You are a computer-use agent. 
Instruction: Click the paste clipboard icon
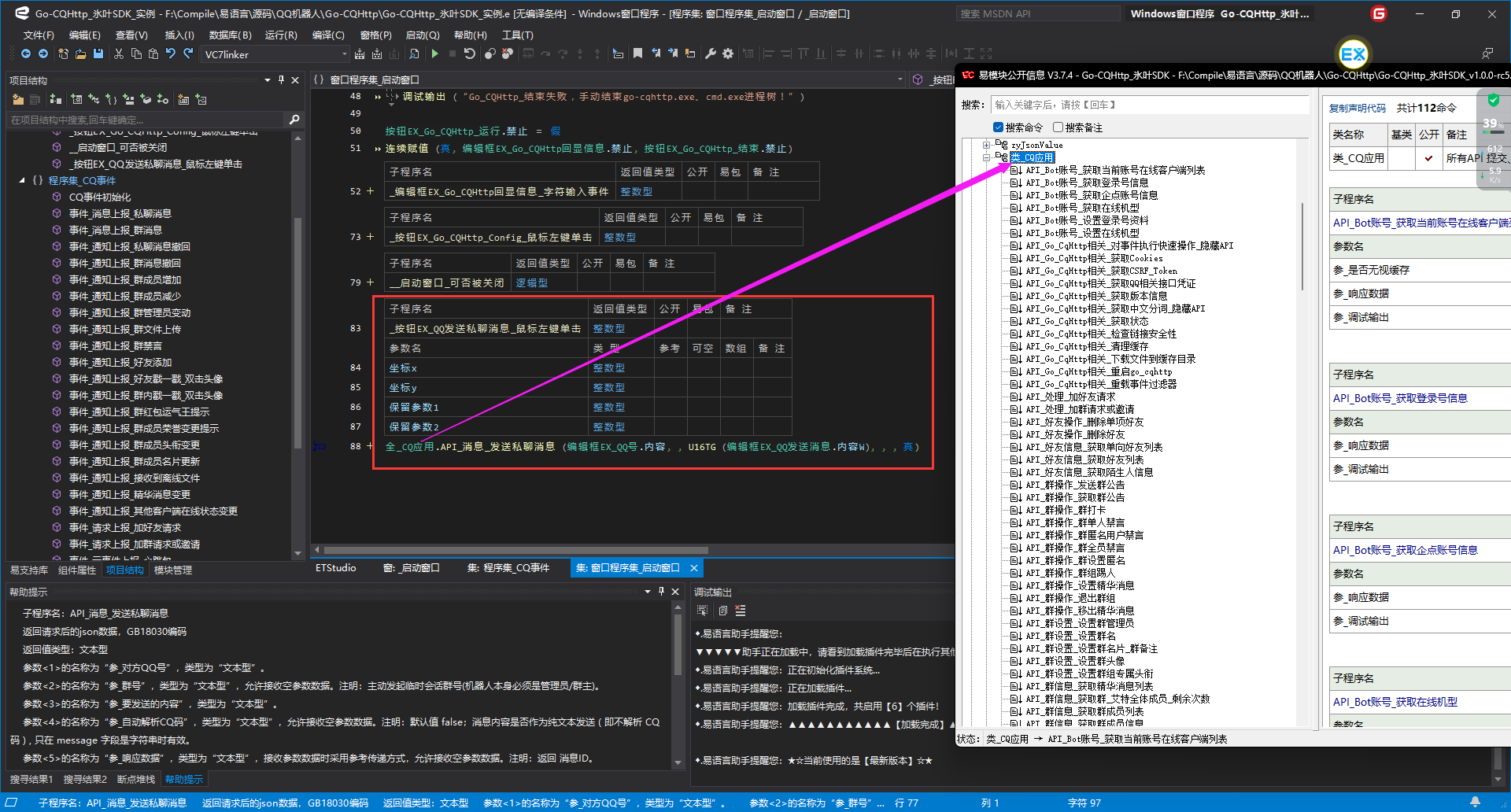click(x=153, y=54)
